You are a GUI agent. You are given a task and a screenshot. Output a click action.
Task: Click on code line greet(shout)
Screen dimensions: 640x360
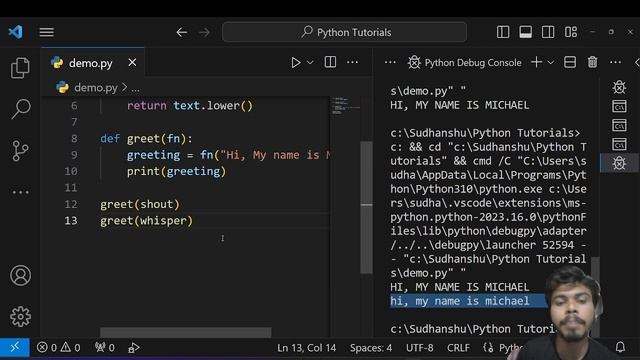[140, 204]
